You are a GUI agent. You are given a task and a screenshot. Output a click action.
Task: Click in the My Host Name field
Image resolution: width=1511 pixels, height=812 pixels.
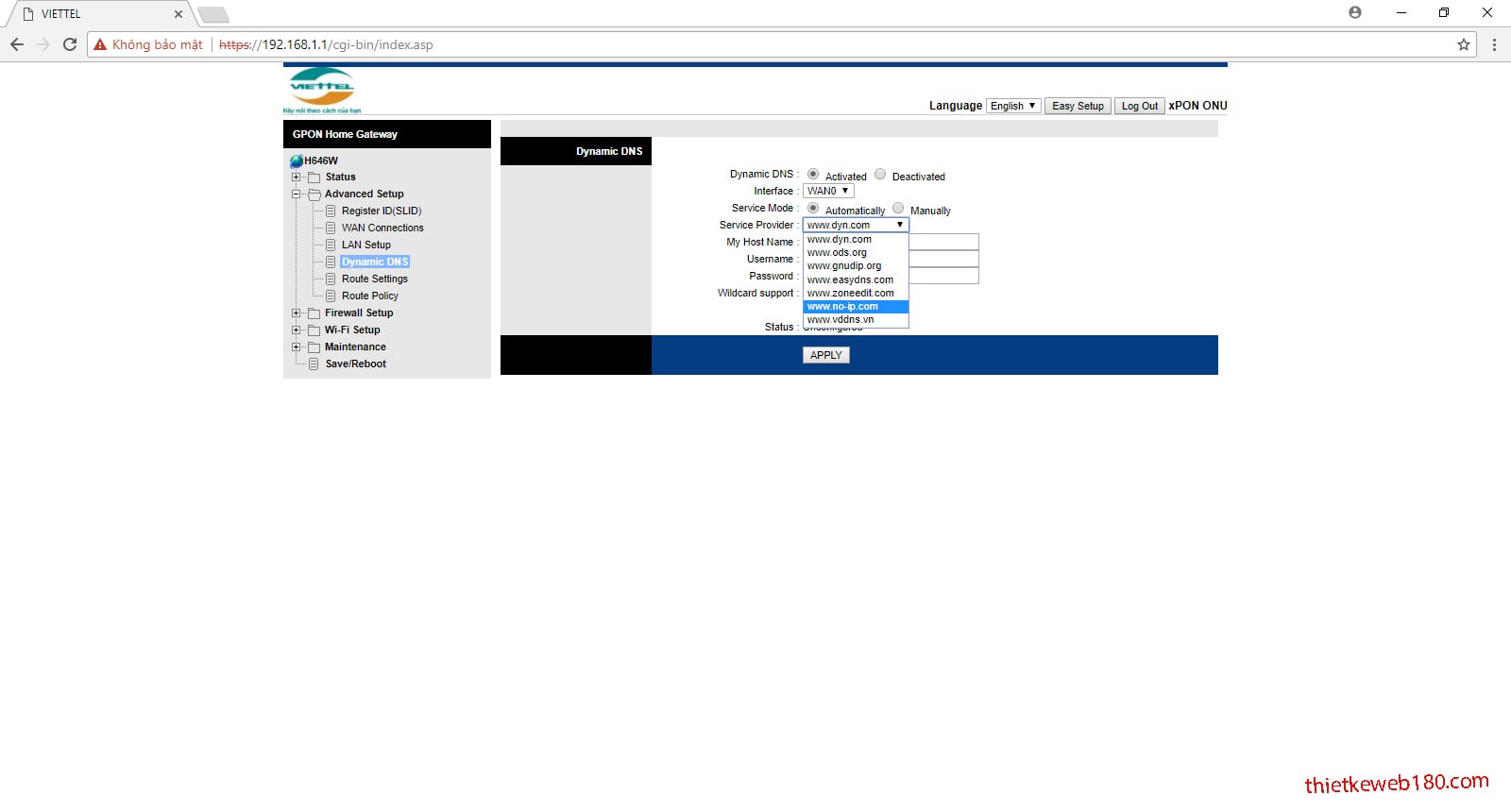click(943, 243)
